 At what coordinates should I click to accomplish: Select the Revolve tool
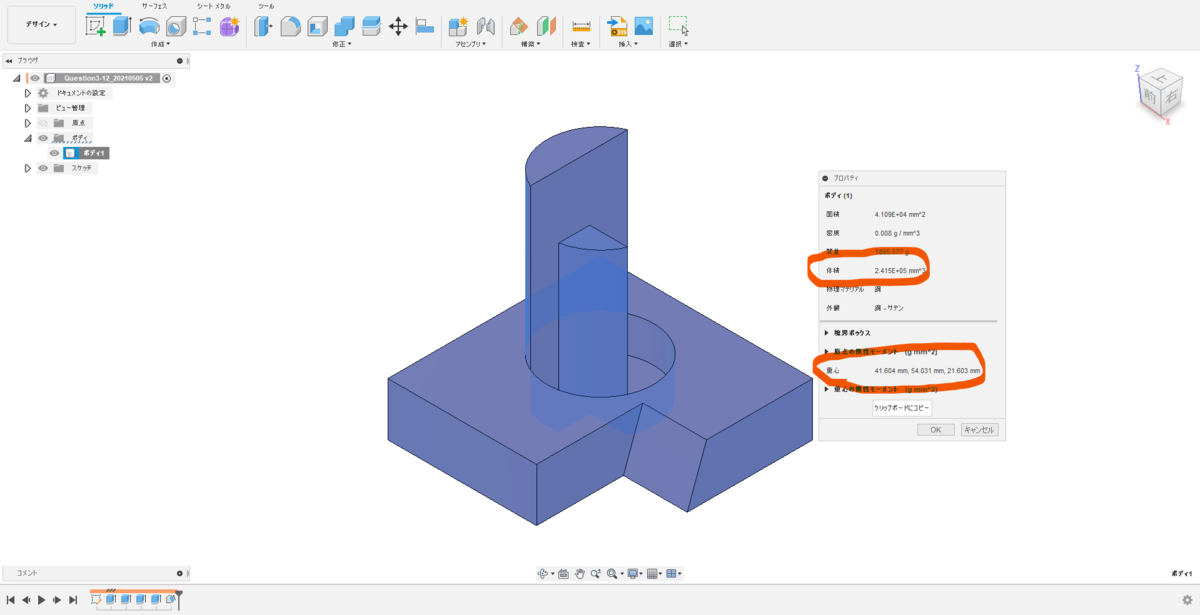(149, 27)
